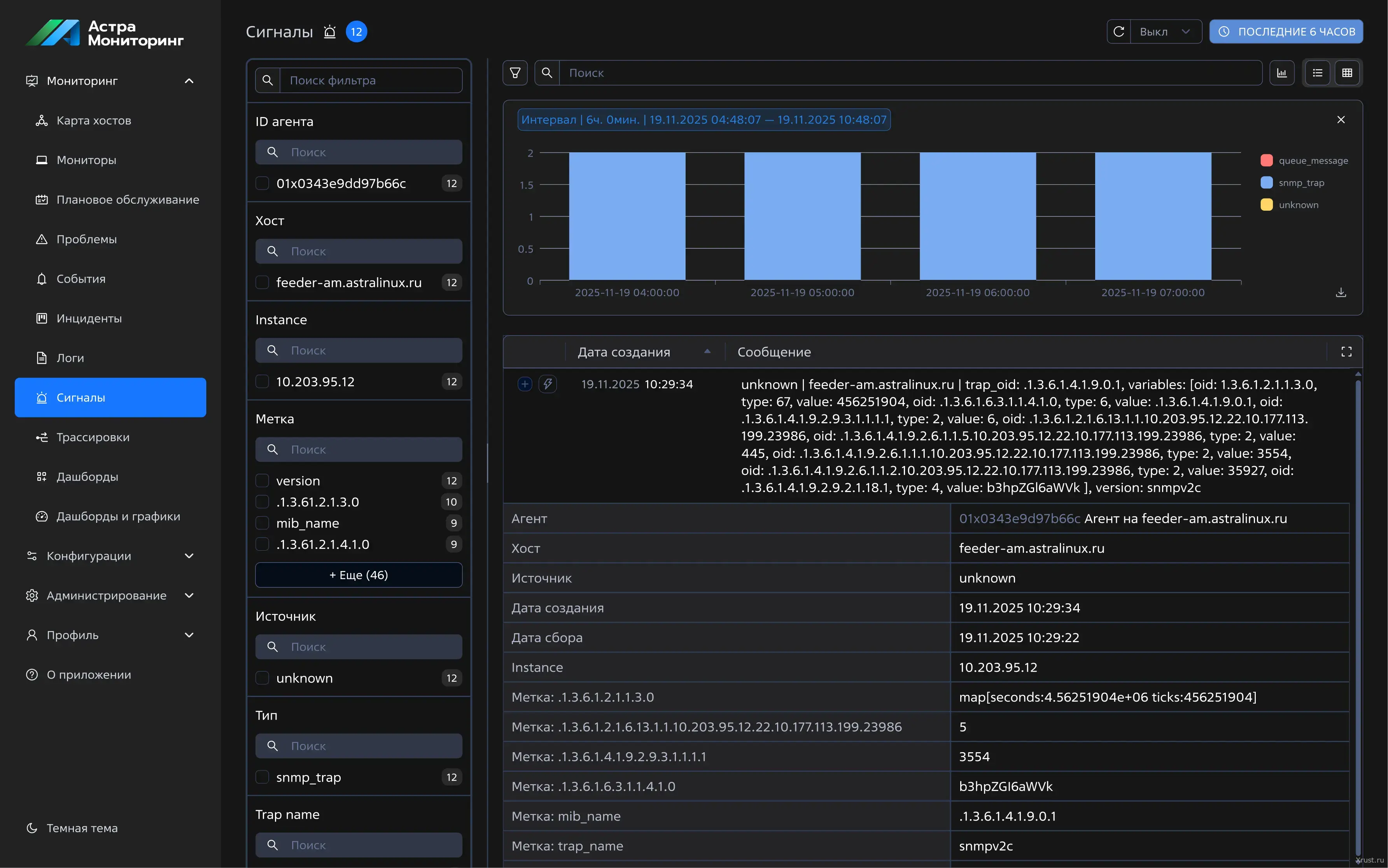Screen dimensions: 1388x868
Task: Click the ПОСЛЕДНИЕ 6 ЧАСОВ time button
Action: [x=1286, y=31]
